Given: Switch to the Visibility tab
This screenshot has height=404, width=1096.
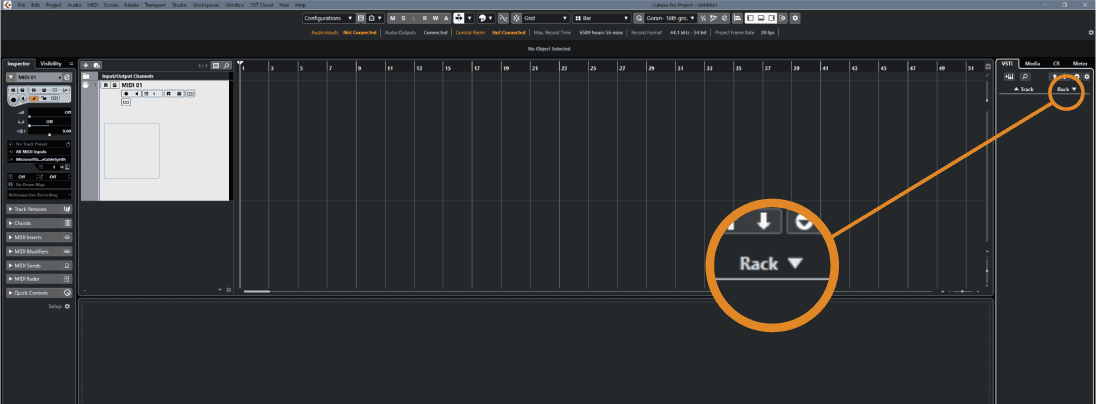Looking at the screenshot, I should (x=50, y=64).
